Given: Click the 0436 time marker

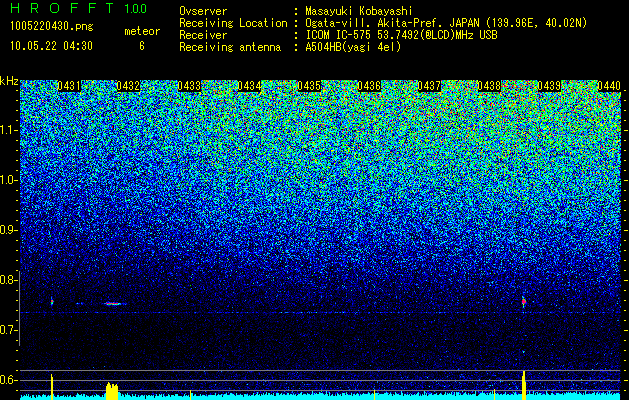Looking at the screenshot, I should pos(369,86).
